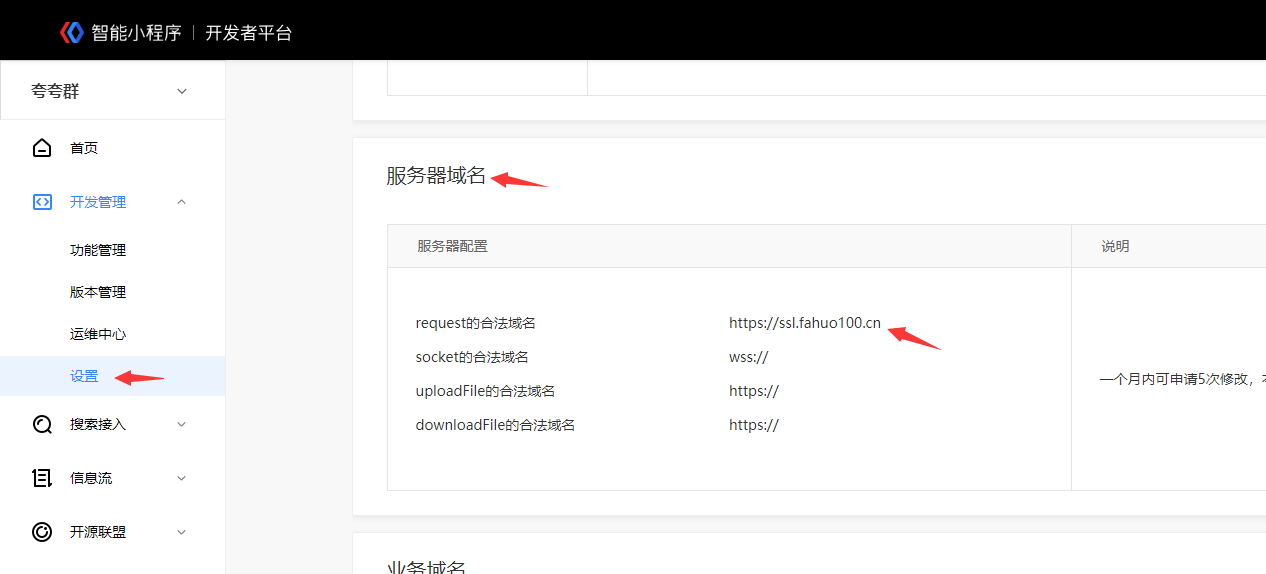
Task: Select 运维中心 from the sidebar
Action: tap(98, 334)
